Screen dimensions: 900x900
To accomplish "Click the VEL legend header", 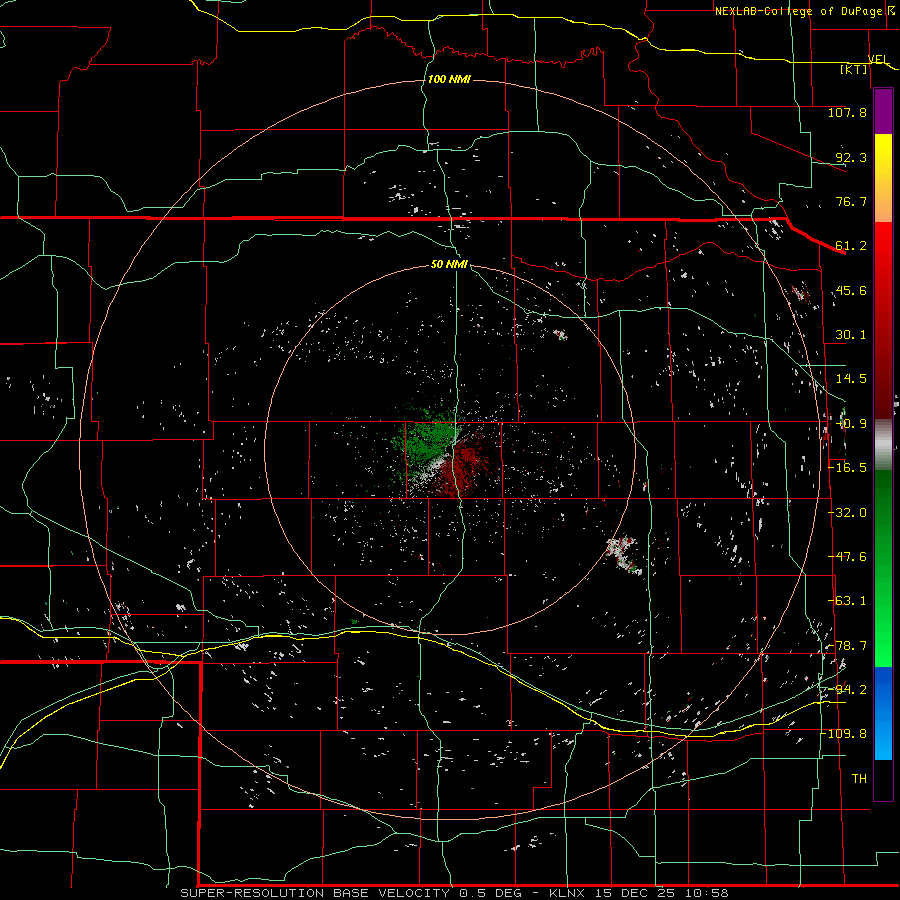I will (878, 59).
